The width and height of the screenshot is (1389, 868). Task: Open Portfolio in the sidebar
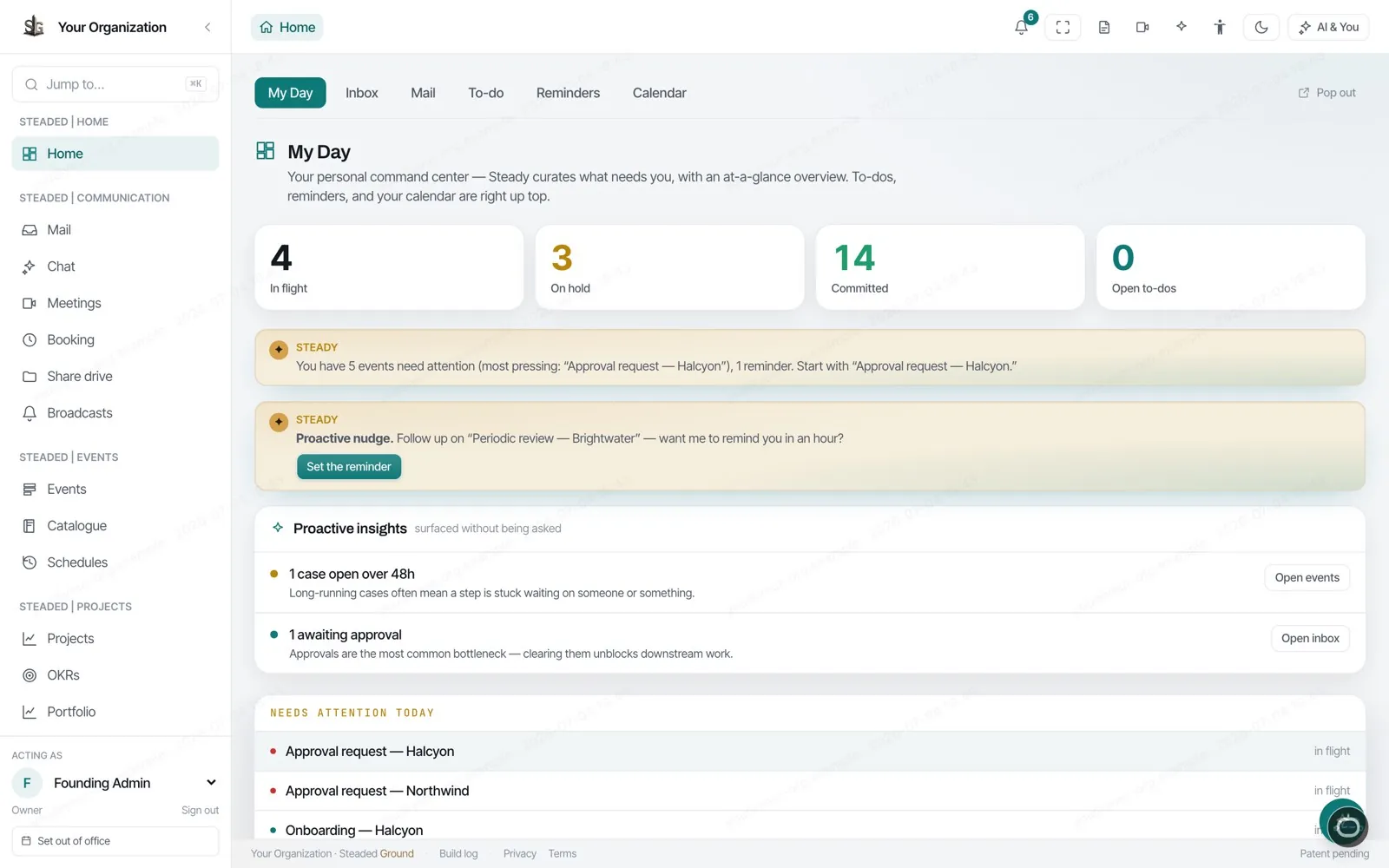(x=115, y=712)
